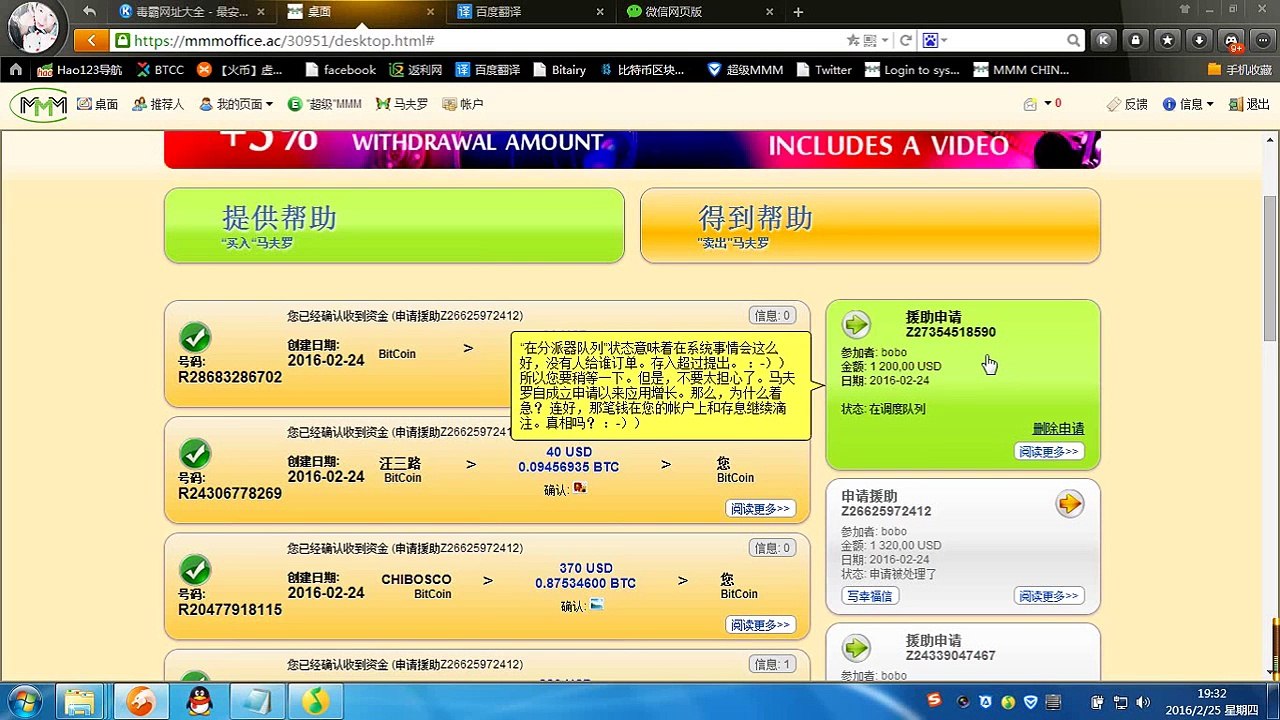1280x720 pixels.
Task: Click 阅读更多 on request Z27354518590
Action: (x=1049, y=451)
